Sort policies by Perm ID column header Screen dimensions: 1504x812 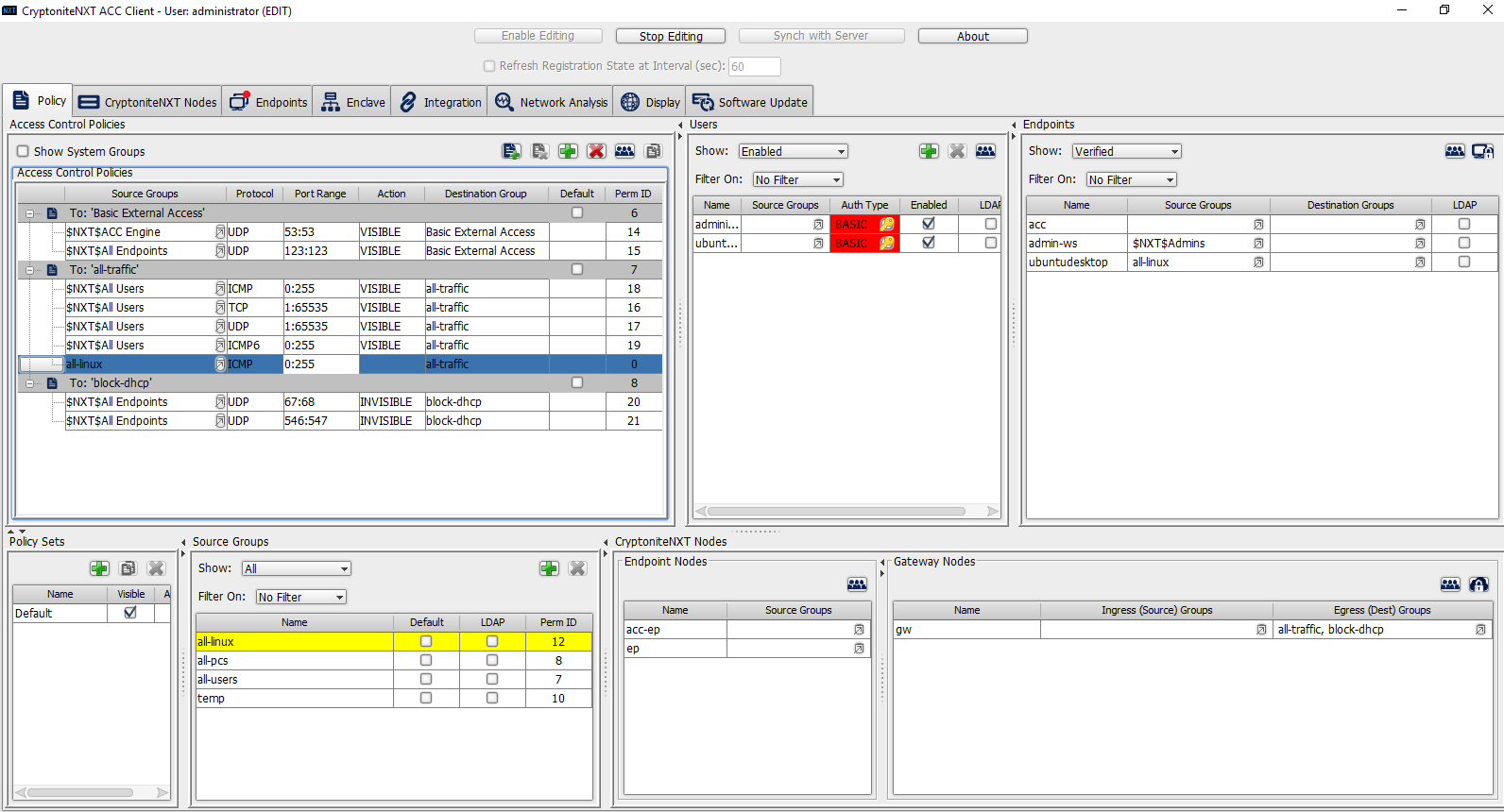633,194
